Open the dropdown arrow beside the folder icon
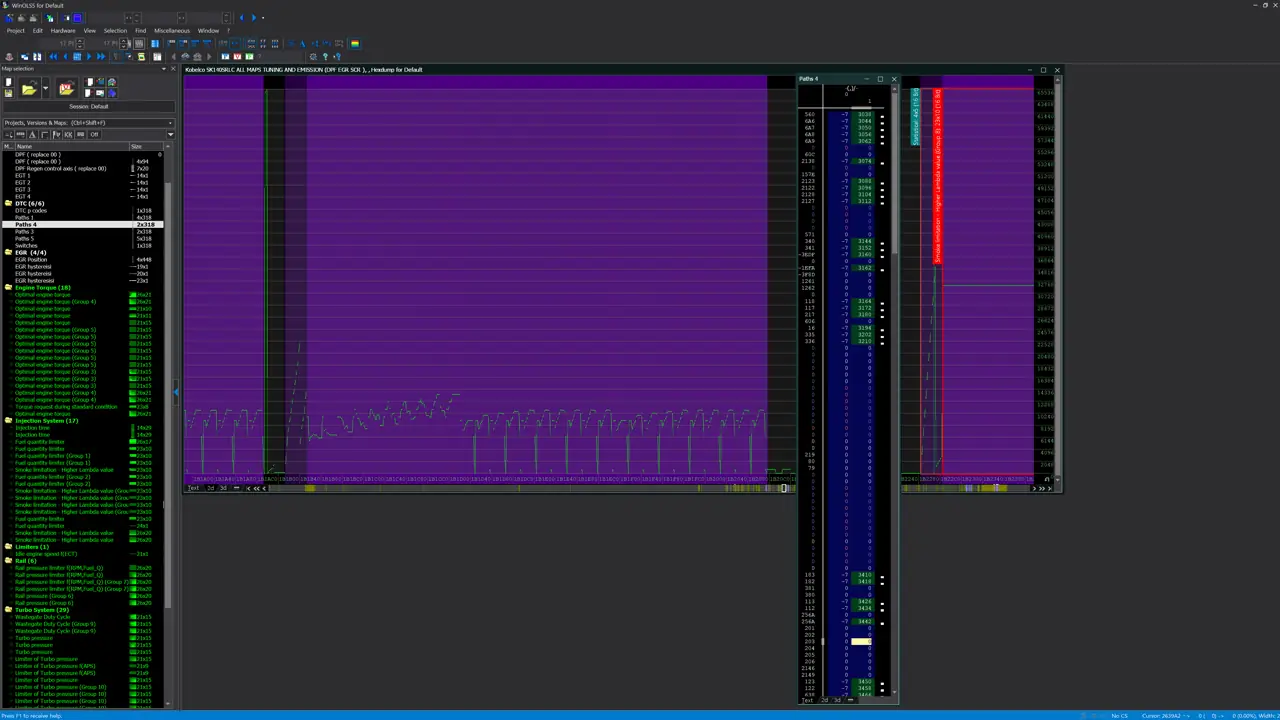This screenshot has height=720, width=1280. point(45,88)
